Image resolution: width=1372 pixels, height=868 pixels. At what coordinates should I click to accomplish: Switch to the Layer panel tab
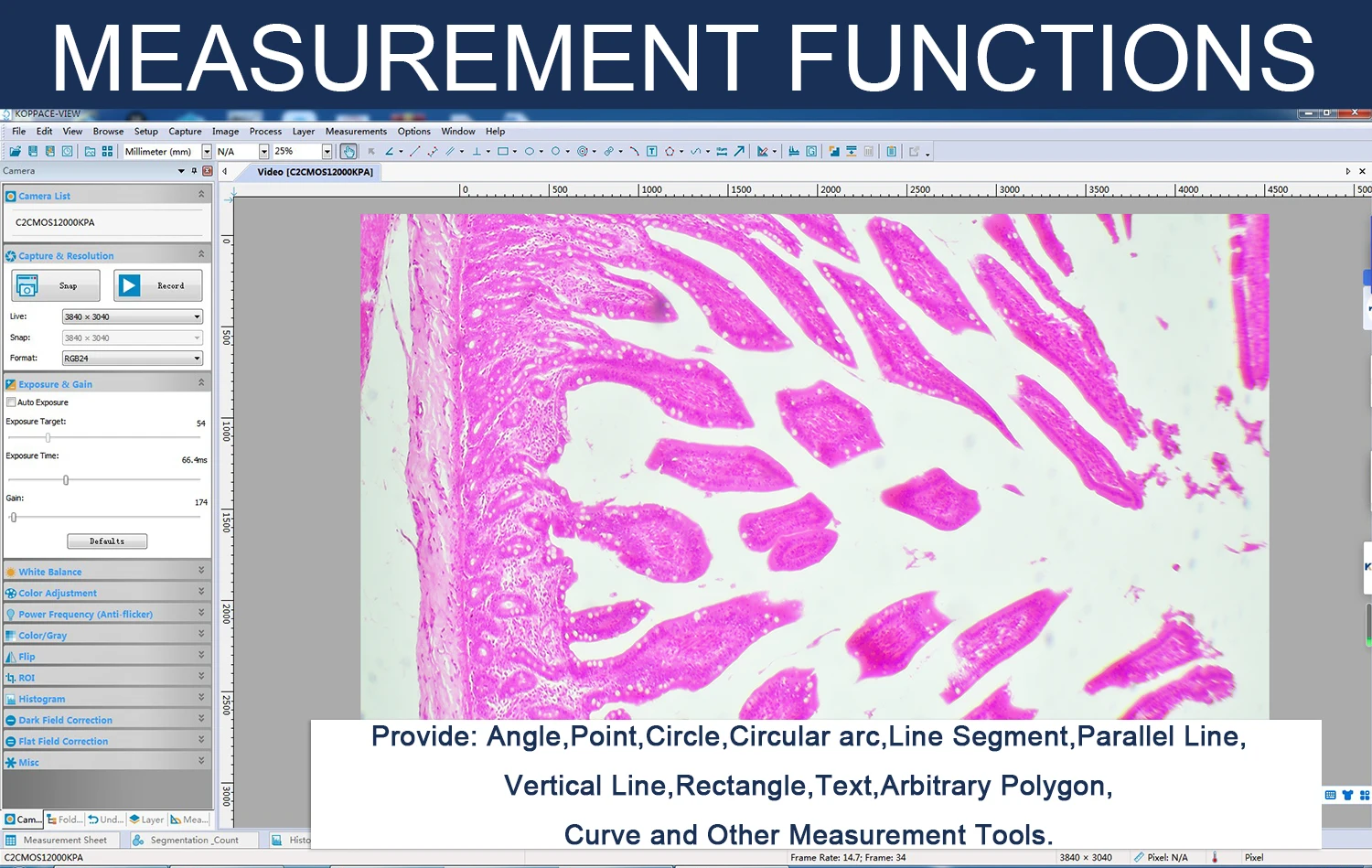(x=146, y=820)
